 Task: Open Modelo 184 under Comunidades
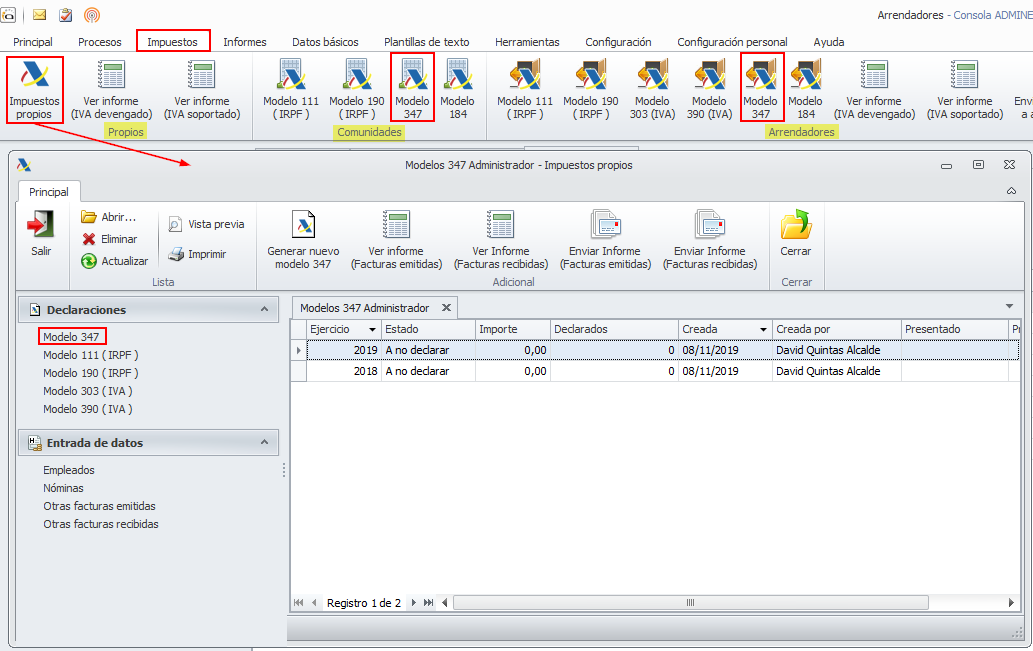tap(457, 89)
